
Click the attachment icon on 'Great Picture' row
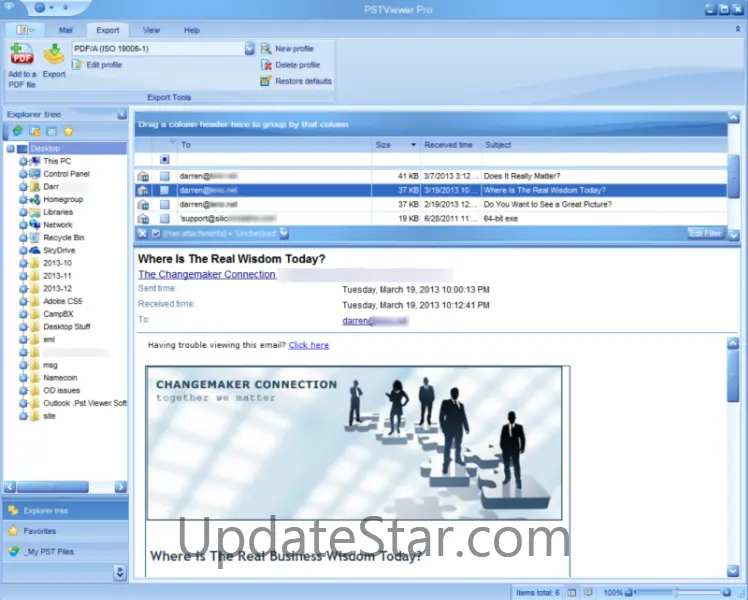[143, 205]
